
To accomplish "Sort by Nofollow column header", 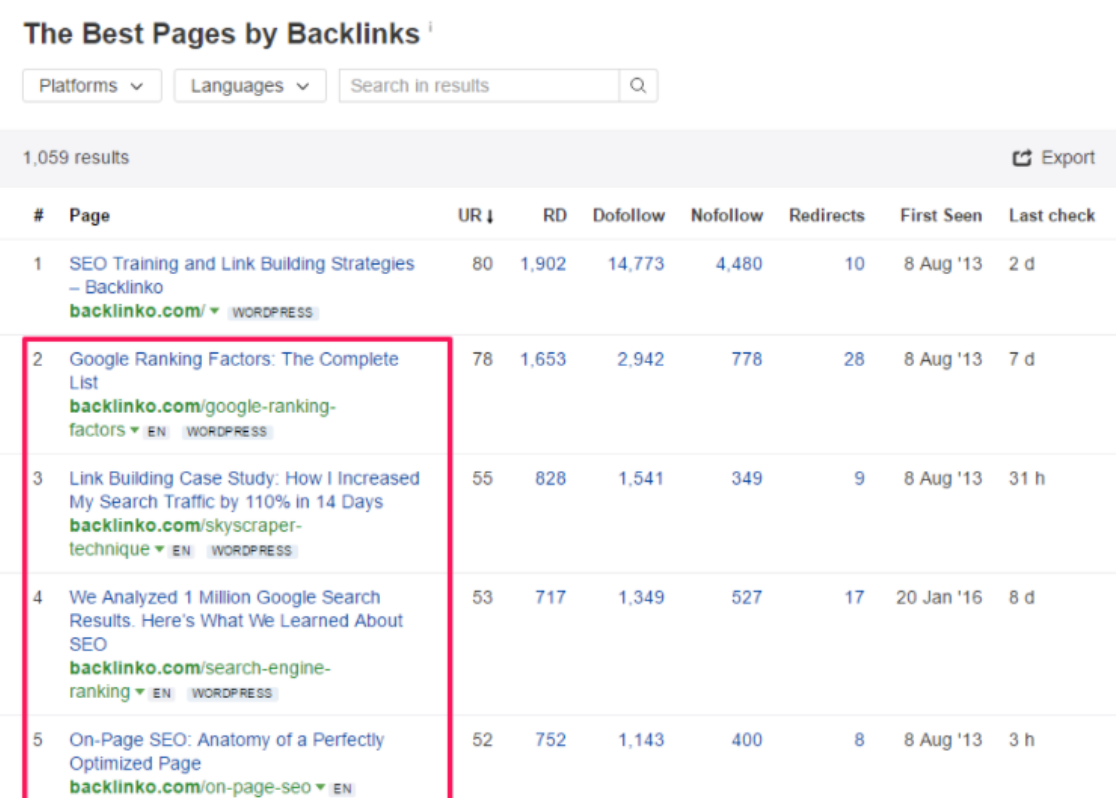I will 727,215.
